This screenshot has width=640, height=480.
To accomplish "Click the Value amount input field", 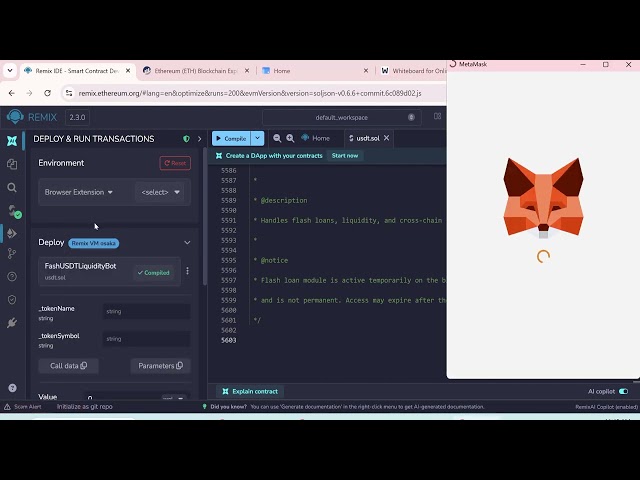I will tap(121, 398).
